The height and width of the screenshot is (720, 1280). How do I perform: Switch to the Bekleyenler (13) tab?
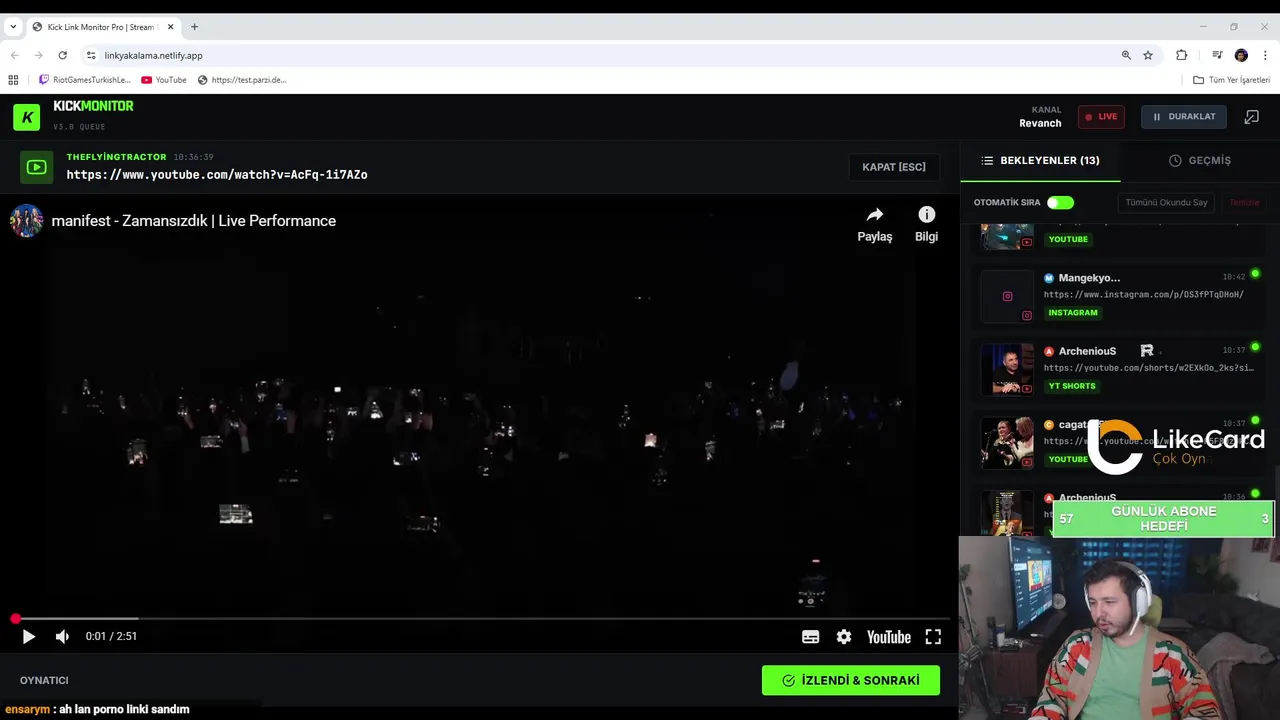[1040, 160]
